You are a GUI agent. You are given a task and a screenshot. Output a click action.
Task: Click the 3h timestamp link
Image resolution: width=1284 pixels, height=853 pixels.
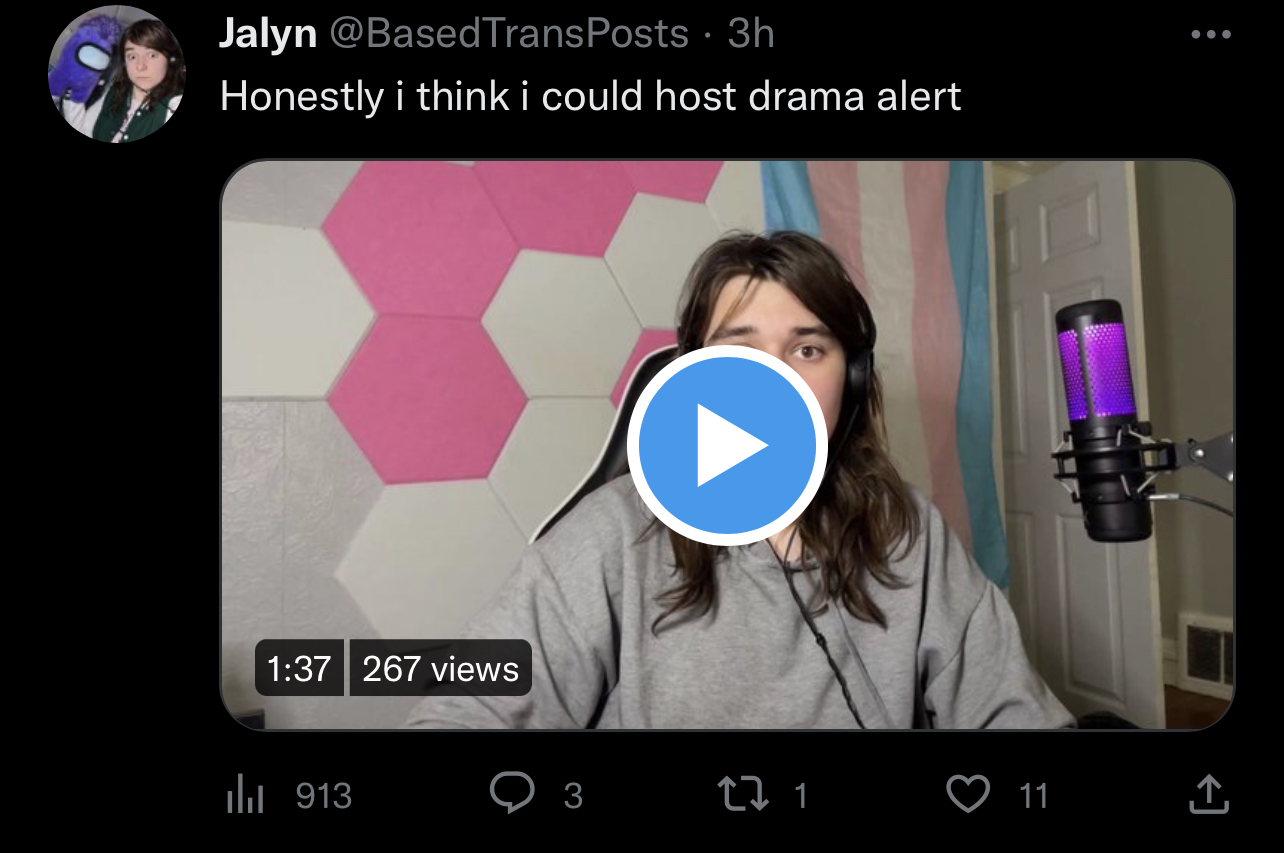point(751,34)
